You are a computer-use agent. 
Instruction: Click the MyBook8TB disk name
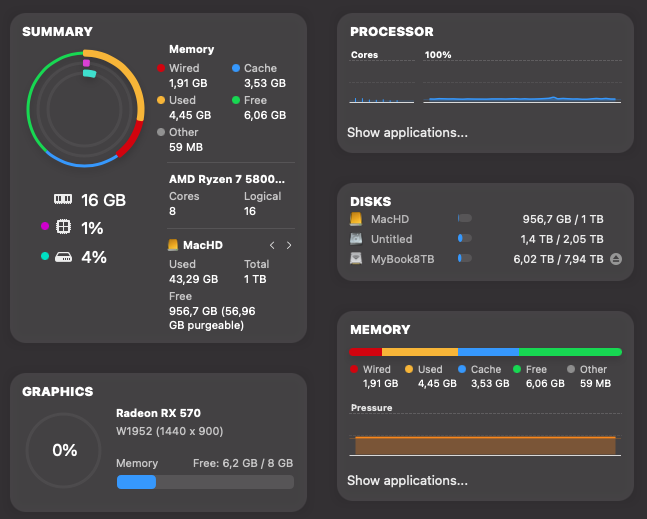[402, 259]
